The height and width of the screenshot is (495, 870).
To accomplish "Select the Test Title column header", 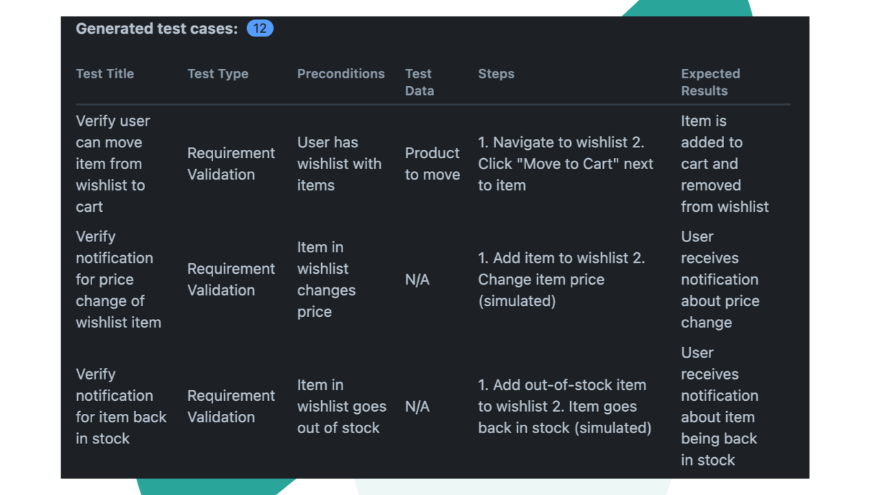I will (105, 74).
